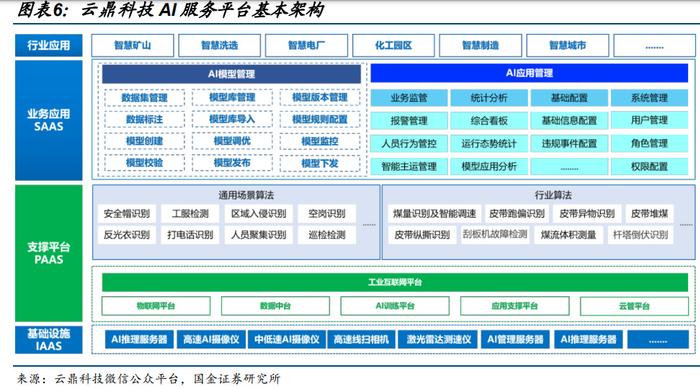Image resolution: width=700 pixels, height=389 pixels.
Task: Select the 数据中台 platform box
Action: [275, 306]
